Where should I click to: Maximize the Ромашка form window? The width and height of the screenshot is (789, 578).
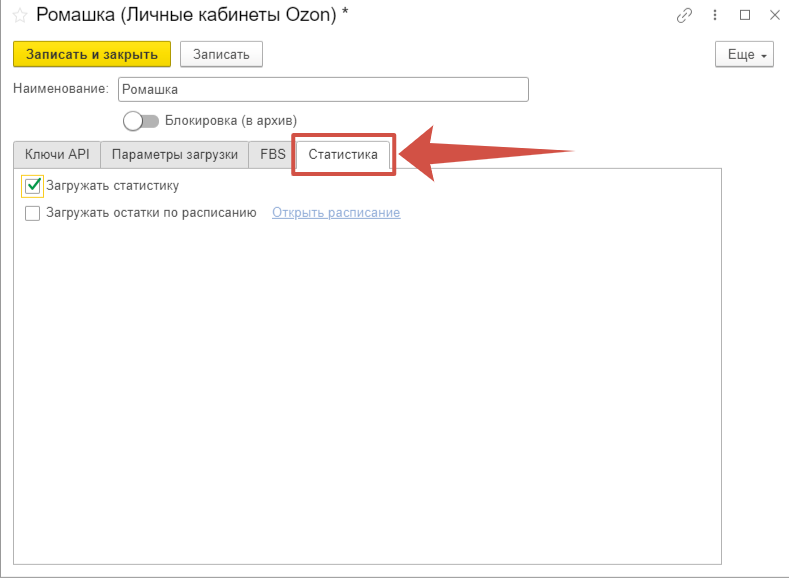click(x=745, y=16)
